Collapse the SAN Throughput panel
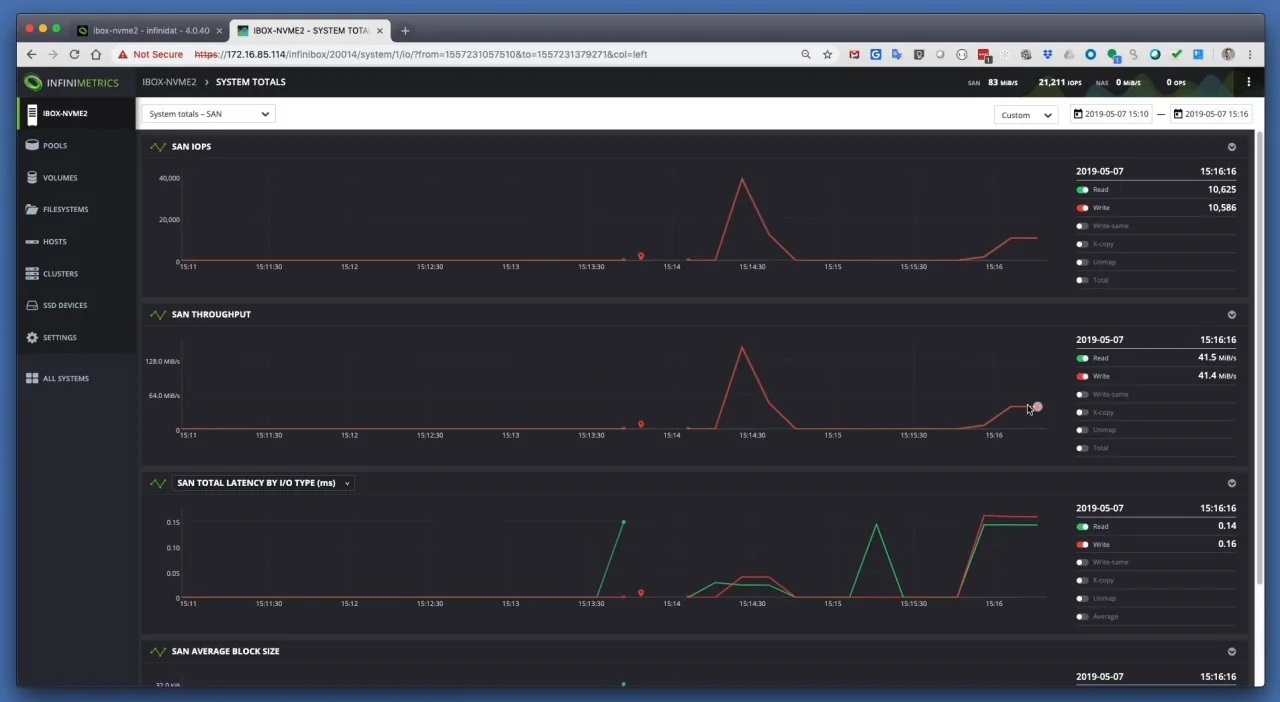 [x=1232, y=315]
